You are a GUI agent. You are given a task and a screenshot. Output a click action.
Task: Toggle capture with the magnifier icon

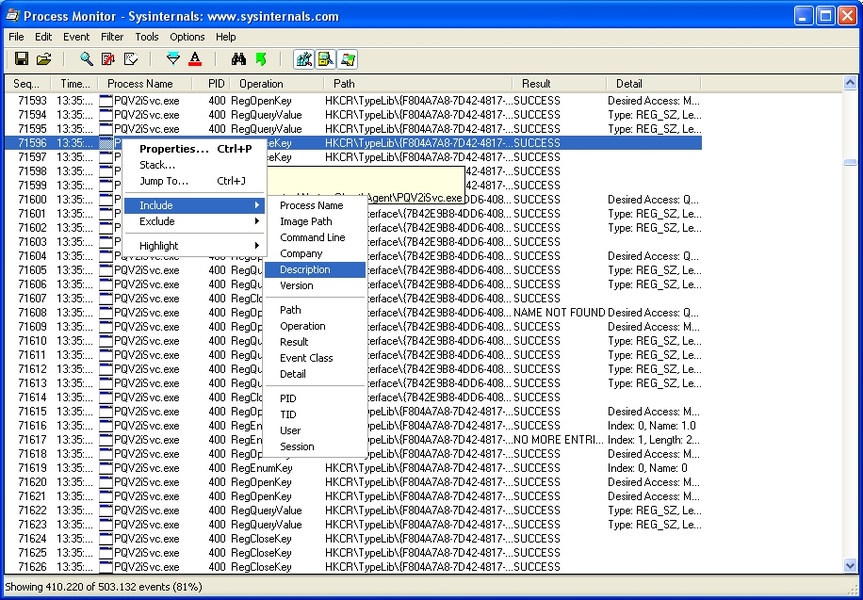(86, 59)
